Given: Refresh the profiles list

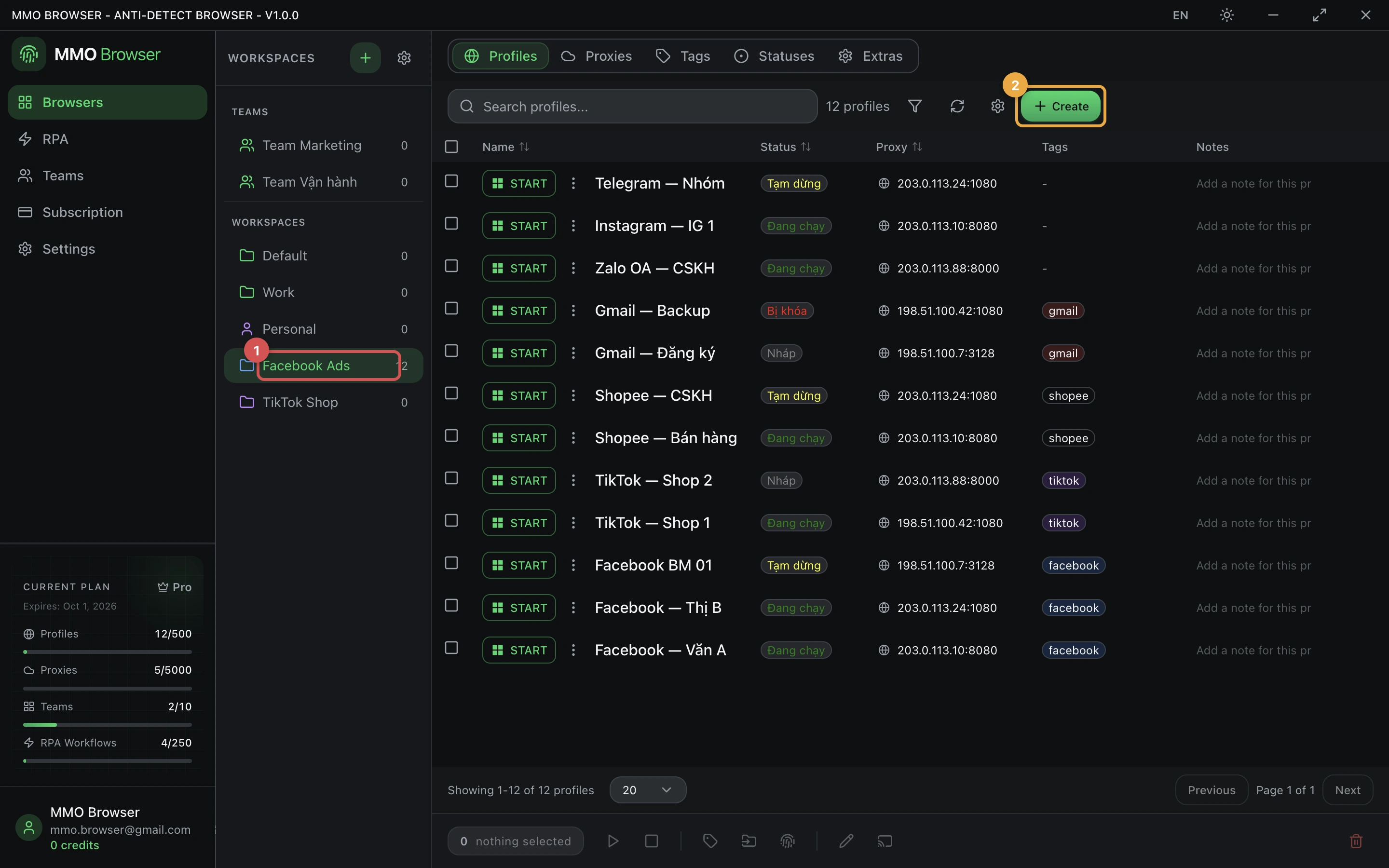Looking at the screenshot, I should click(957, 106).
